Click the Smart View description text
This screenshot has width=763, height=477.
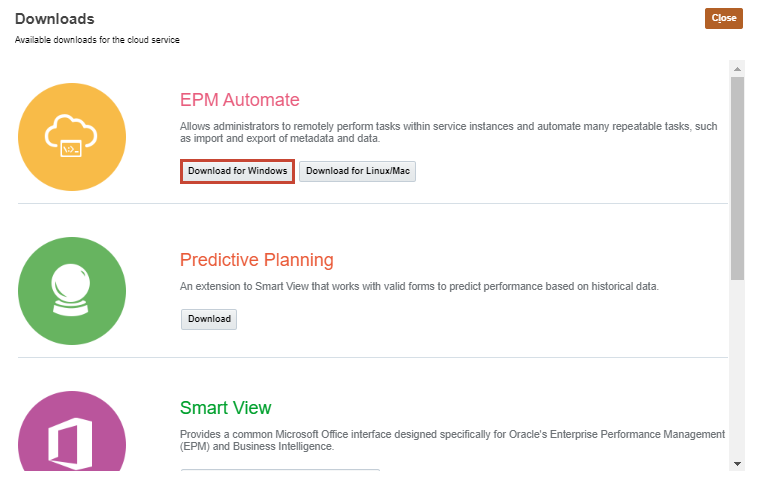click(x=451, y=441)
